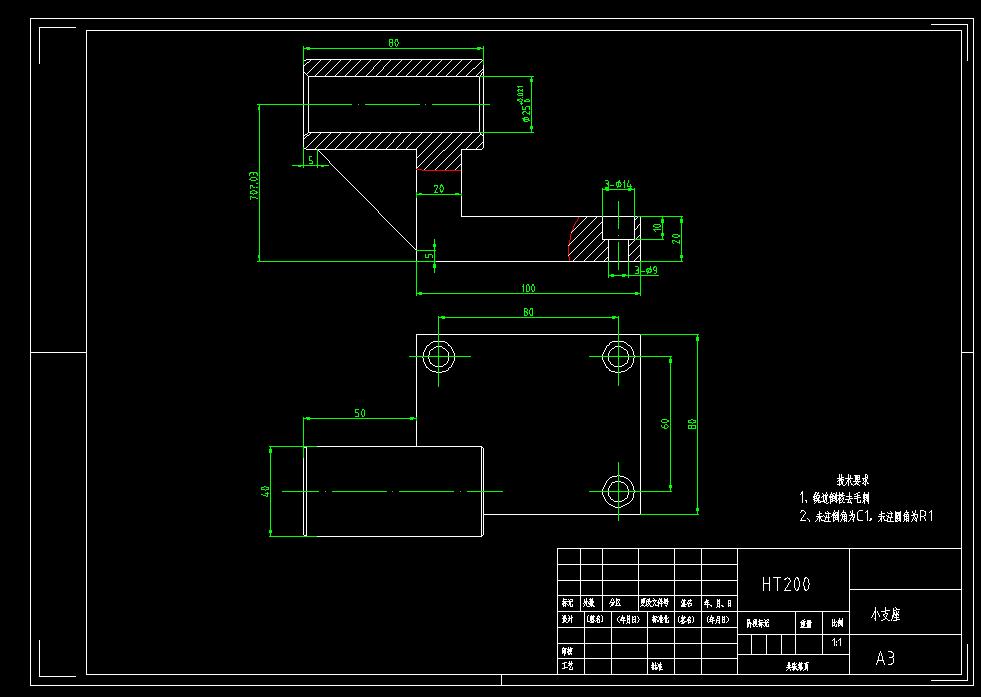The height and width of the screenshot is (697, 981).
Task: Click the 20 dimension under the web
Action: pos(439,188)
